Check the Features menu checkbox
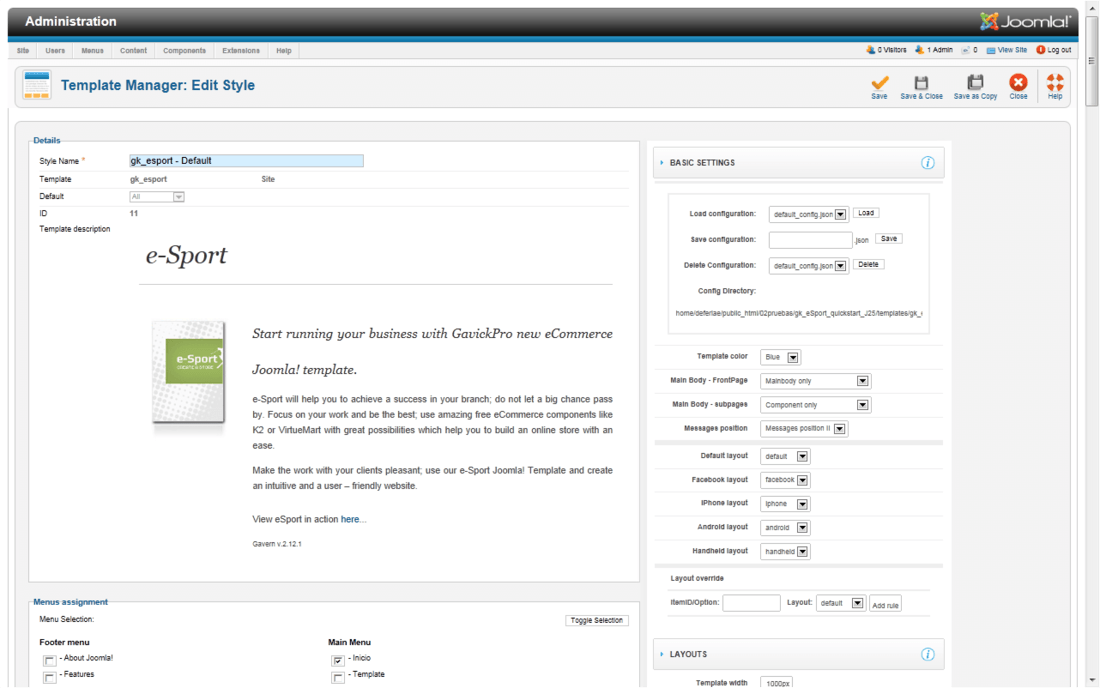 coord(49,677)
